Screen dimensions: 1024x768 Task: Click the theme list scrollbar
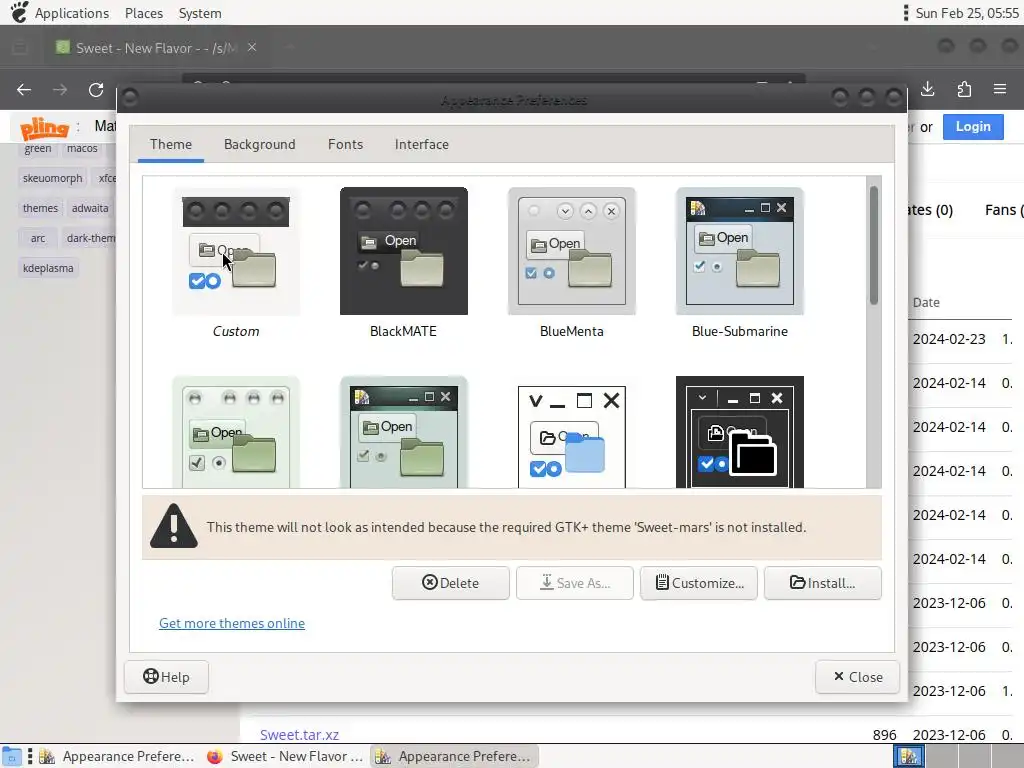pyautogui.click(x=874, y=246)
